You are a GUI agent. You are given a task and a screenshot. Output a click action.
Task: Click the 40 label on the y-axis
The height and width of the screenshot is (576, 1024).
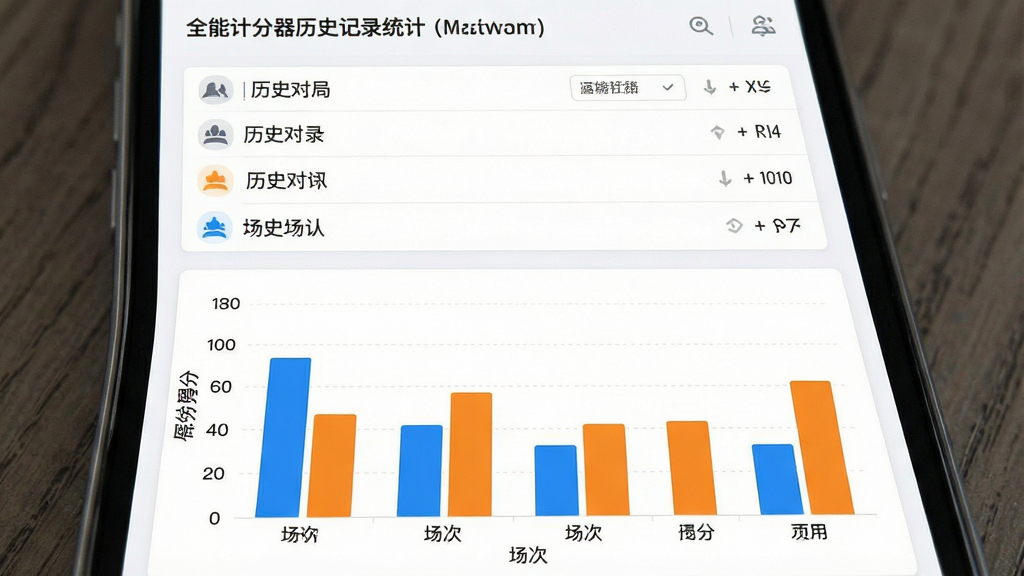(x=217, y=430)
